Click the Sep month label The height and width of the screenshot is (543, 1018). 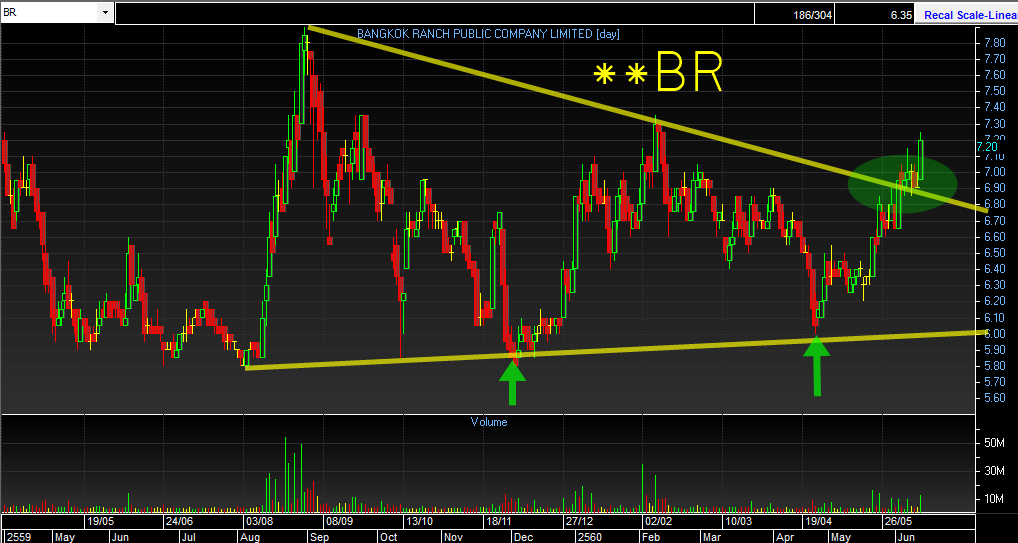pyautogui.click(x=319, y=537)
